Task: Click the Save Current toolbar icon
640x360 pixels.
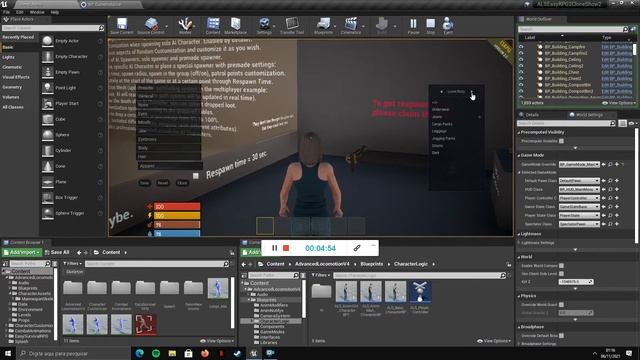Action: point(122,24)
